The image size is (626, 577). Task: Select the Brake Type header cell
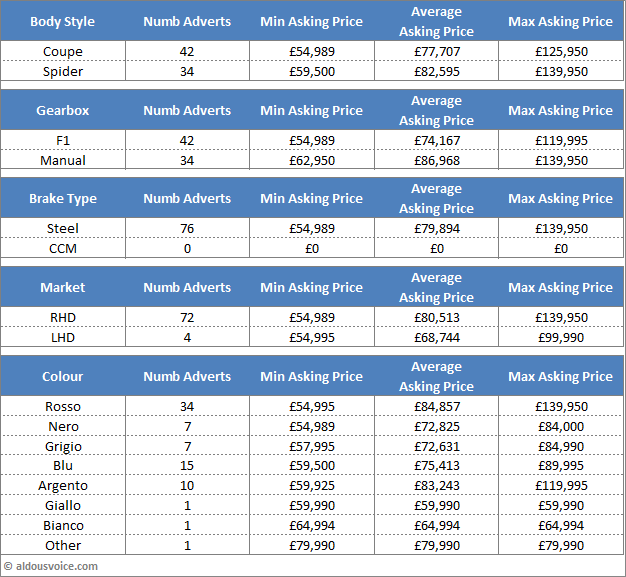63,199
